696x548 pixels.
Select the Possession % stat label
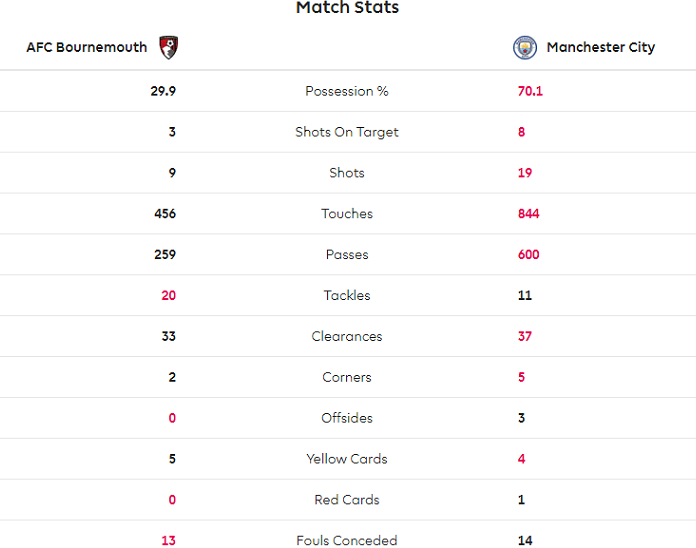[x=347, y=91]
